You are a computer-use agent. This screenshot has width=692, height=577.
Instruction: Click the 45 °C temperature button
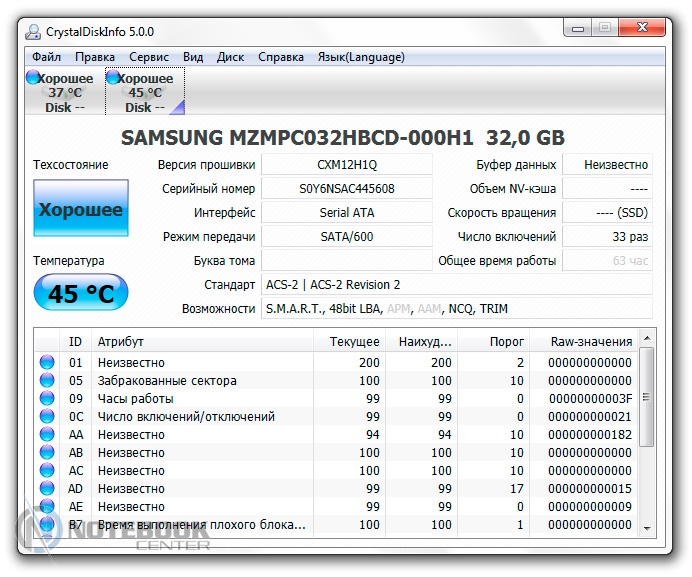coord(81,295)
